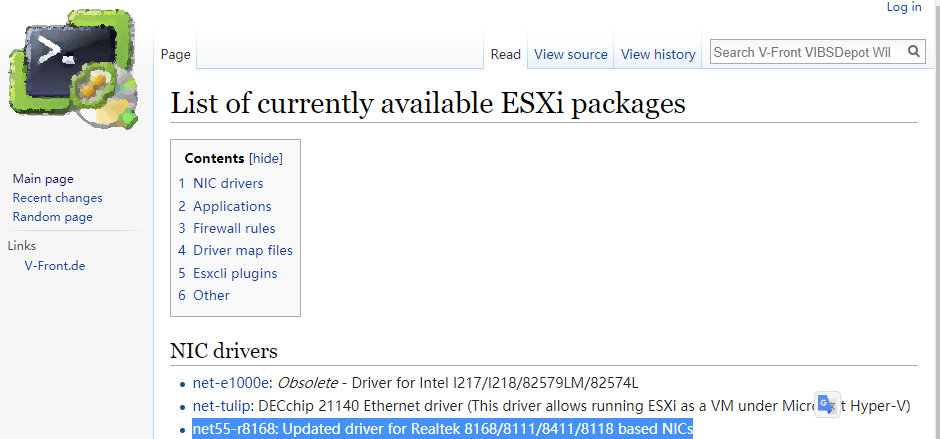Click the Log in link
The height and width of the screenshot is (439, 940).
pyautogui.click(x=904, y=7)
